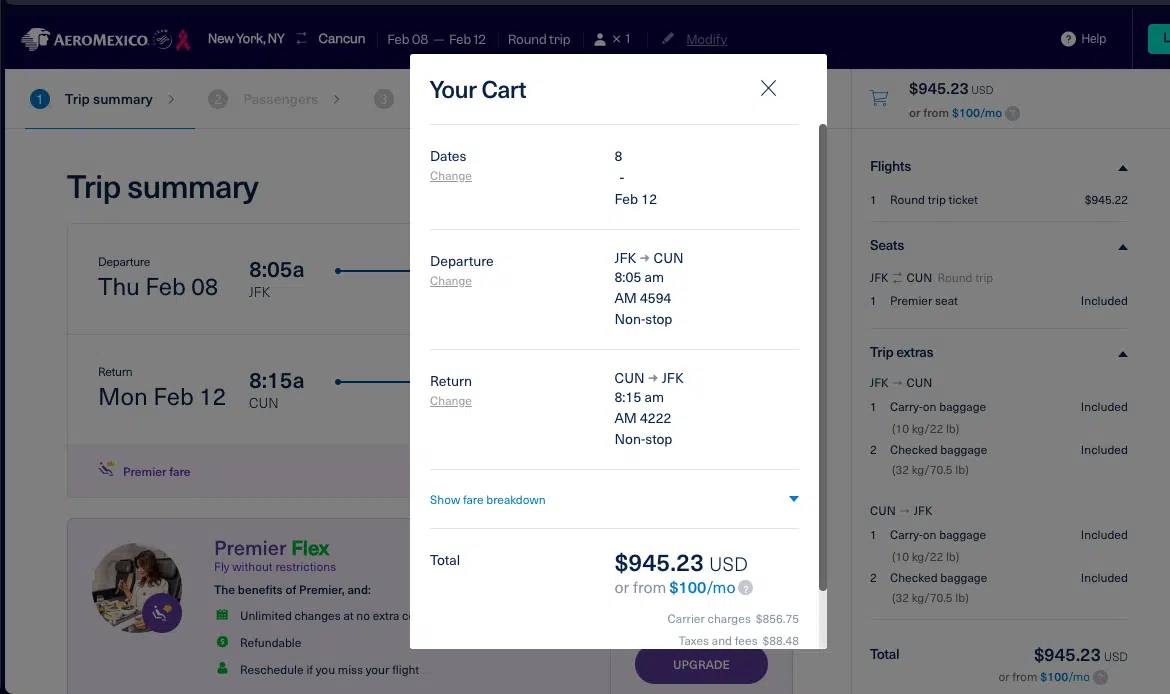Click the pencil icon next to Modify
Image resolution: width=1170 pixels, height=694 pixels.
pyautogui.click(x=667, y=39)
